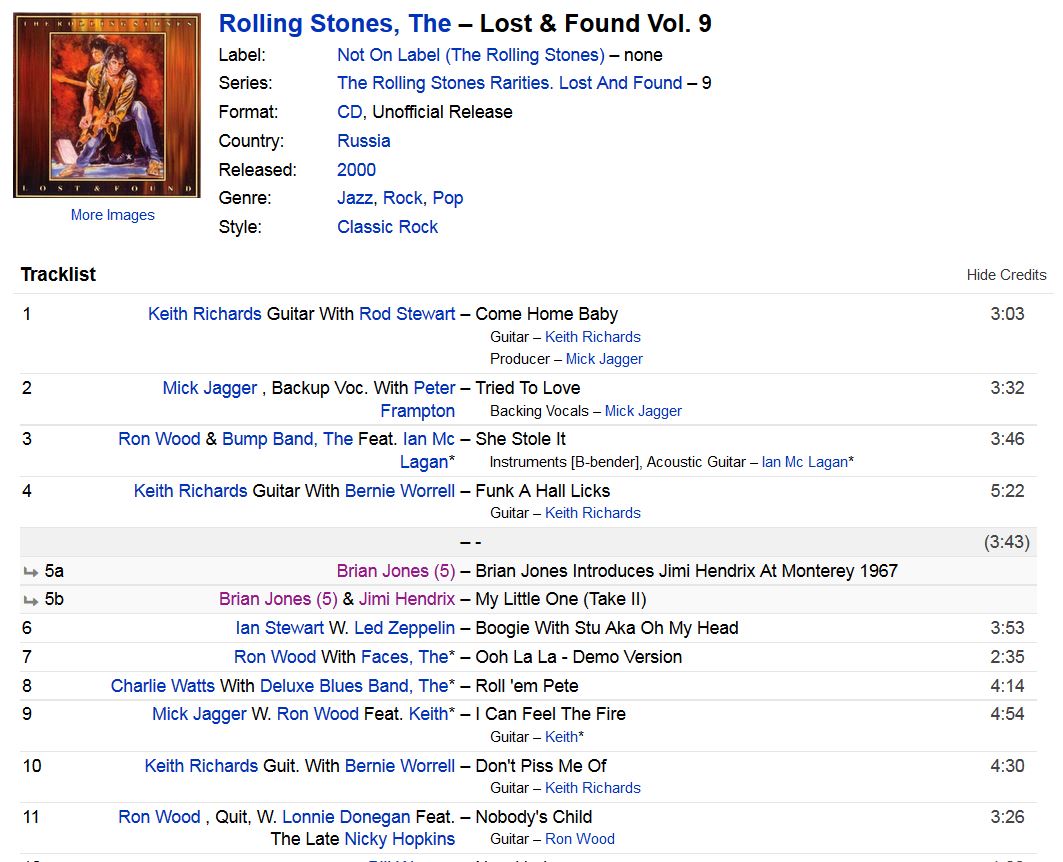Select the Classic Rock style link
1063x862 pixels.
point(388,227)
